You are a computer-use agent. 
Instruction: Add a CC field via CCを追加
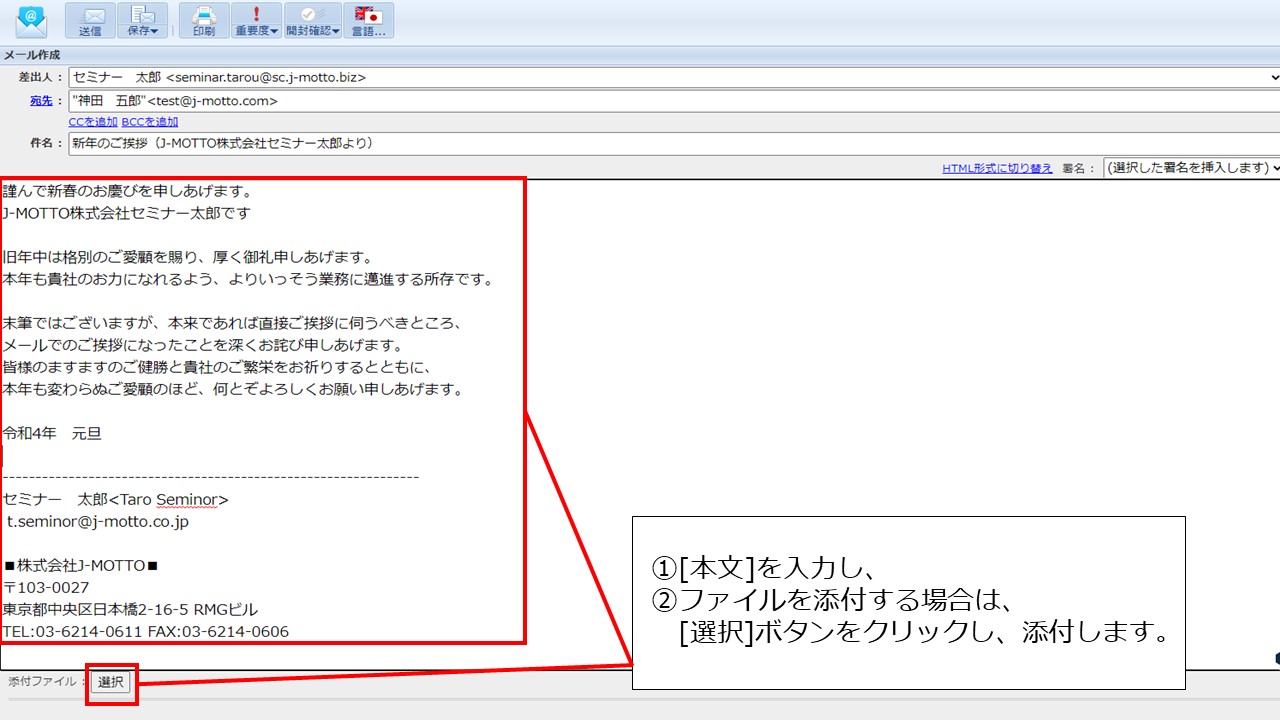click(x=93, y=122)
